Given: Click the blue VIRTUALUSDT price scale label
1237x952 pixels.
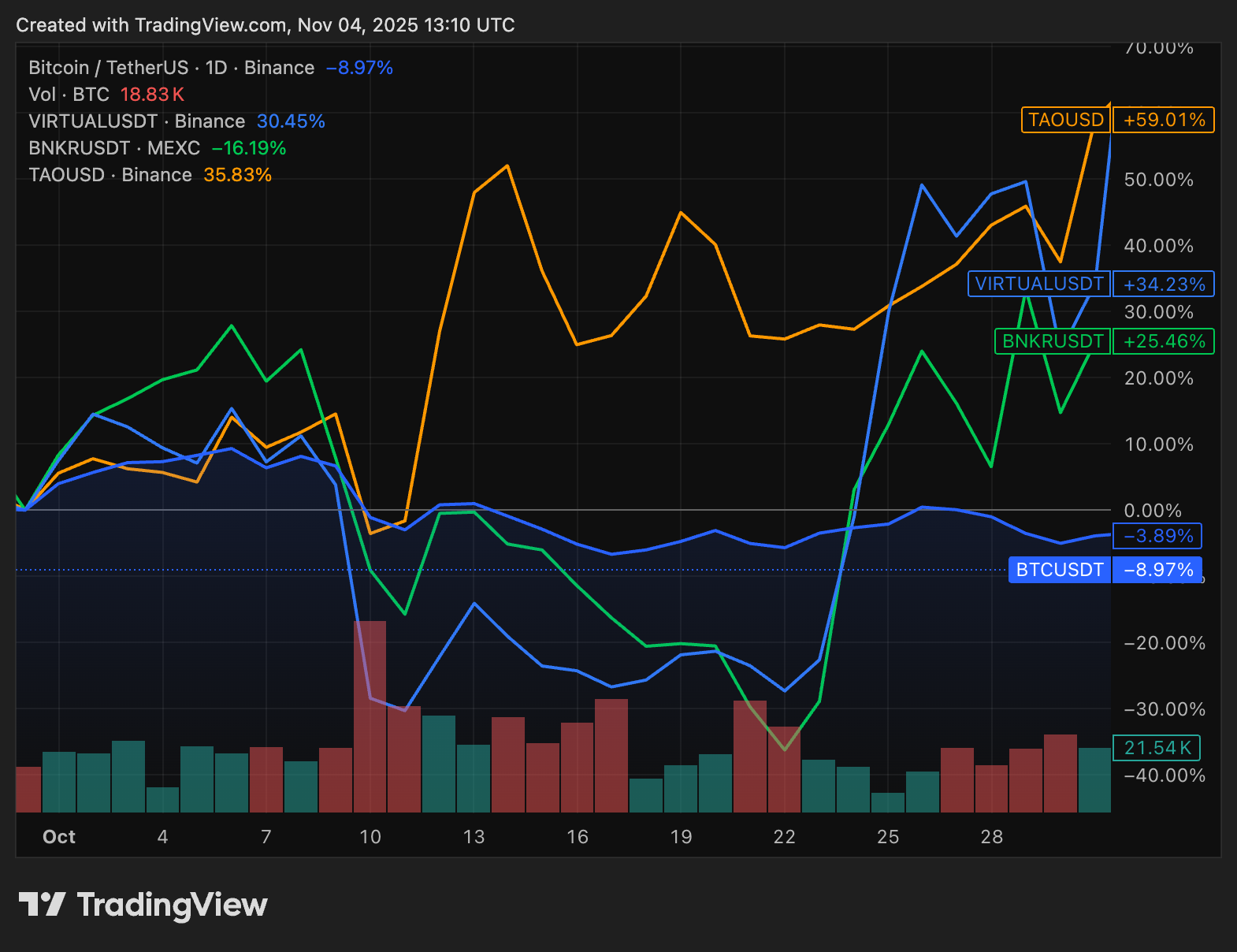Looking at the screenshot, I should [1039, 284].
